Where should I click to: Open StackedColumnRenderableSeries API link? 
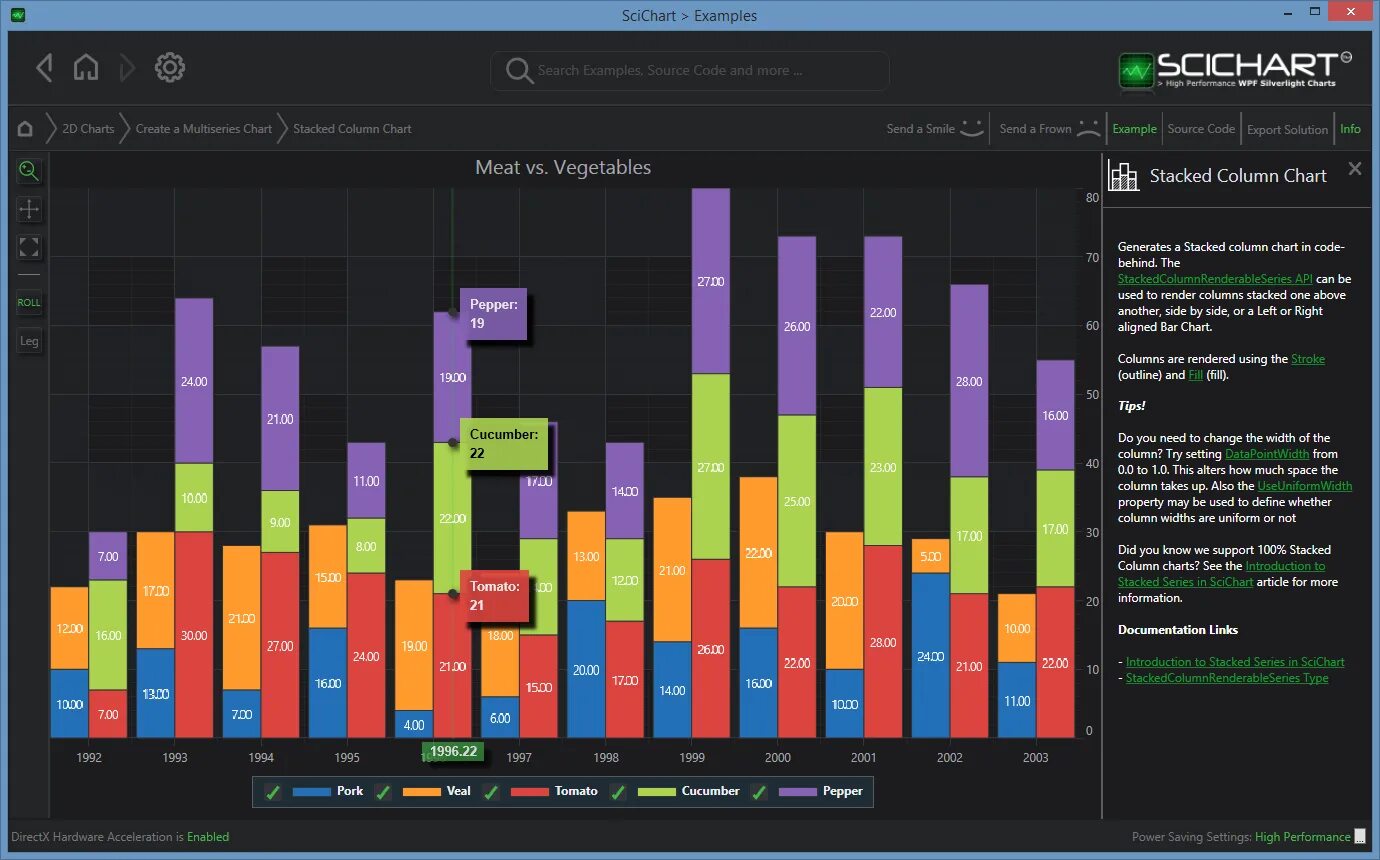click(x=1215, y=279)
